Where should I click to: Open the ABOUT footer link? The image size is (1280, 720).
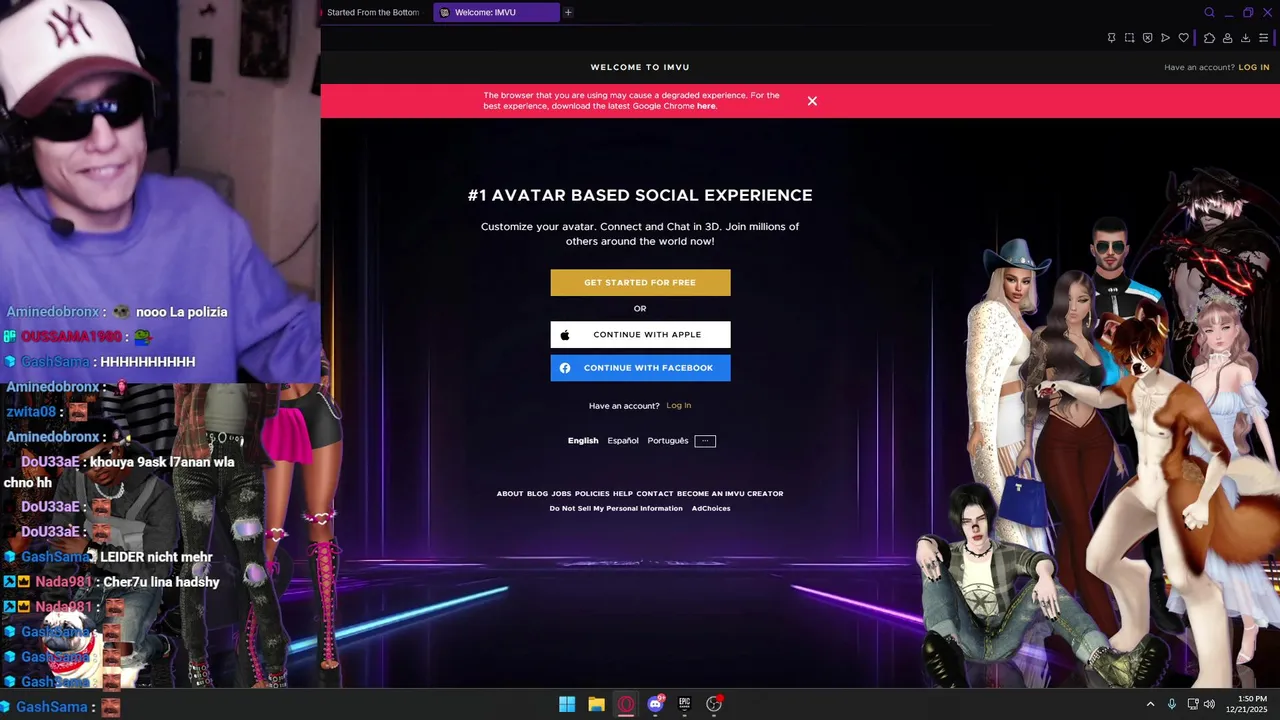pyautogui.click(x=510, y=494)
